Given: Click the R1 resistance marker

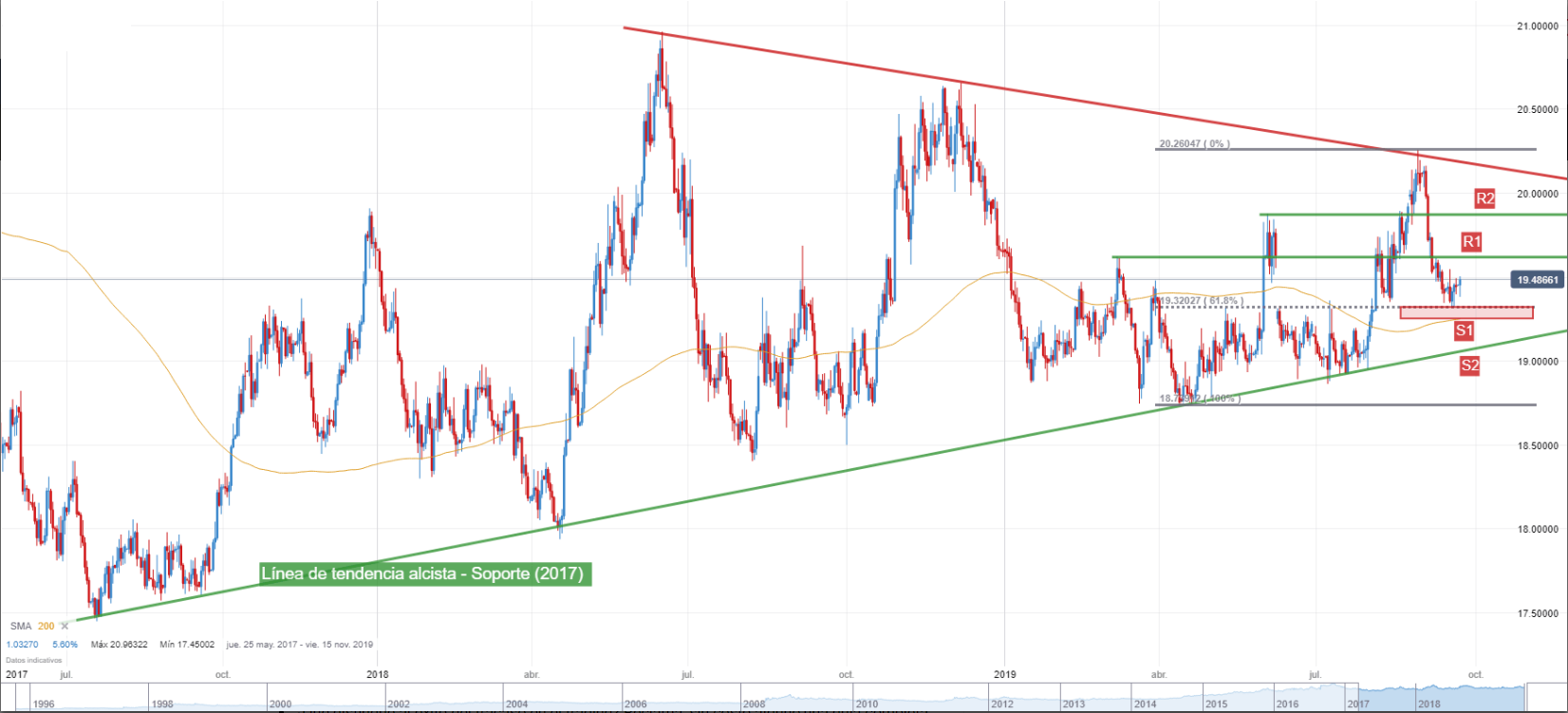Looking at the screenshot, I should click(1471, 241).
